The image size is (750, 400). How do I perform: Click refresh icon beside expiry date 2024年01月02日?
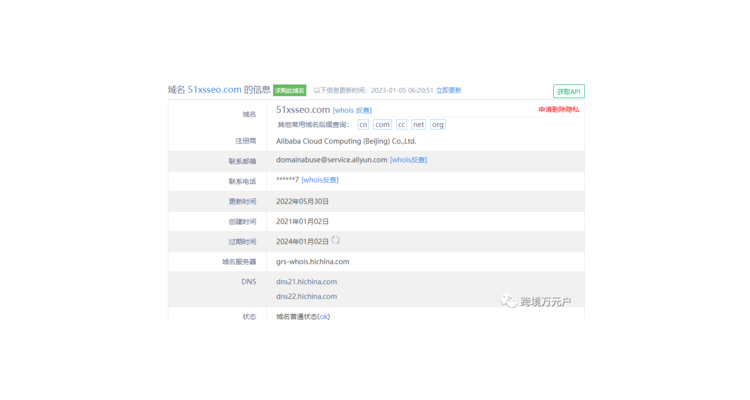[x=336, y=240]
